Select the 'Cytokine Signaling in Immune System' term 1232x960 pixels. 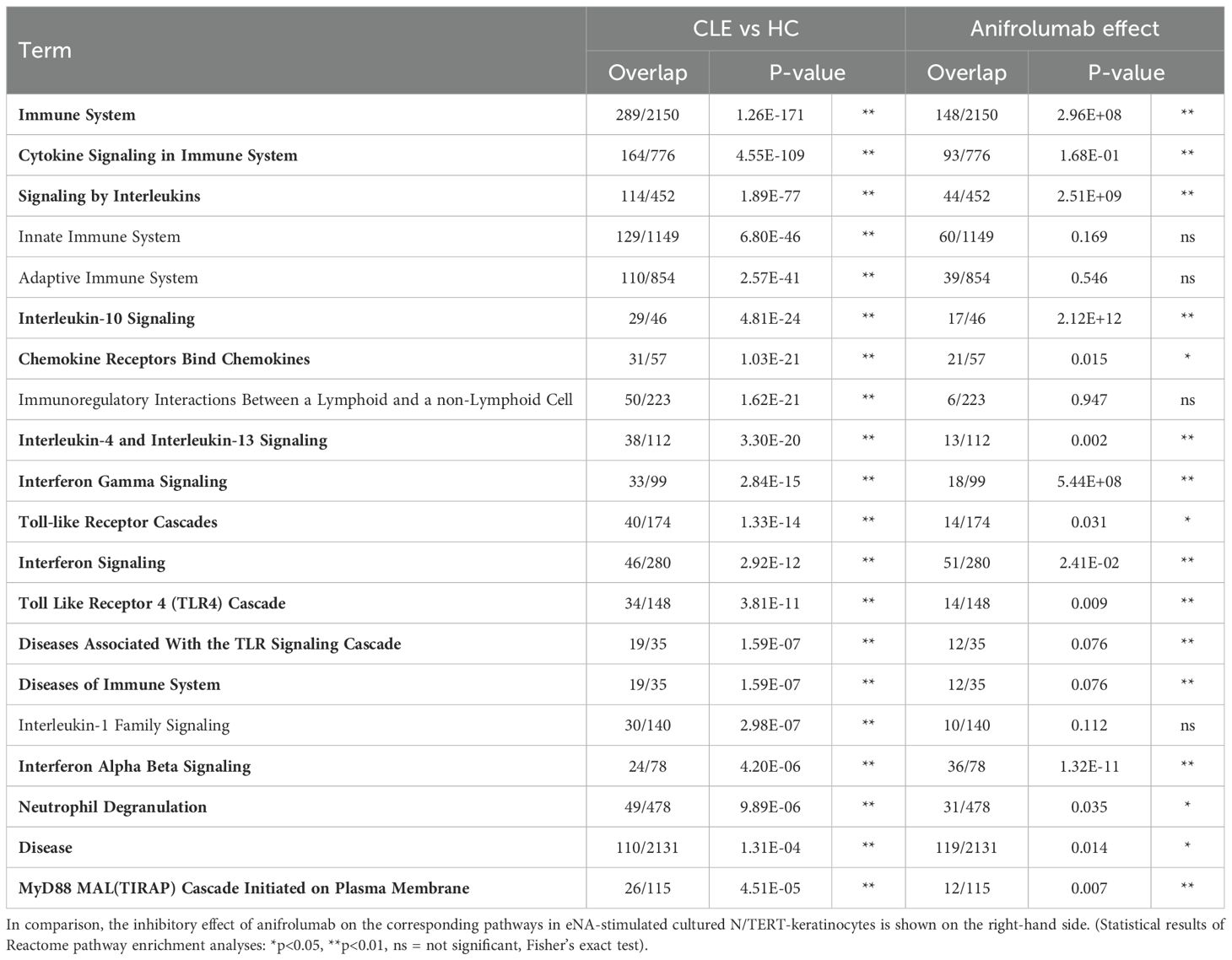coord(158,155)
